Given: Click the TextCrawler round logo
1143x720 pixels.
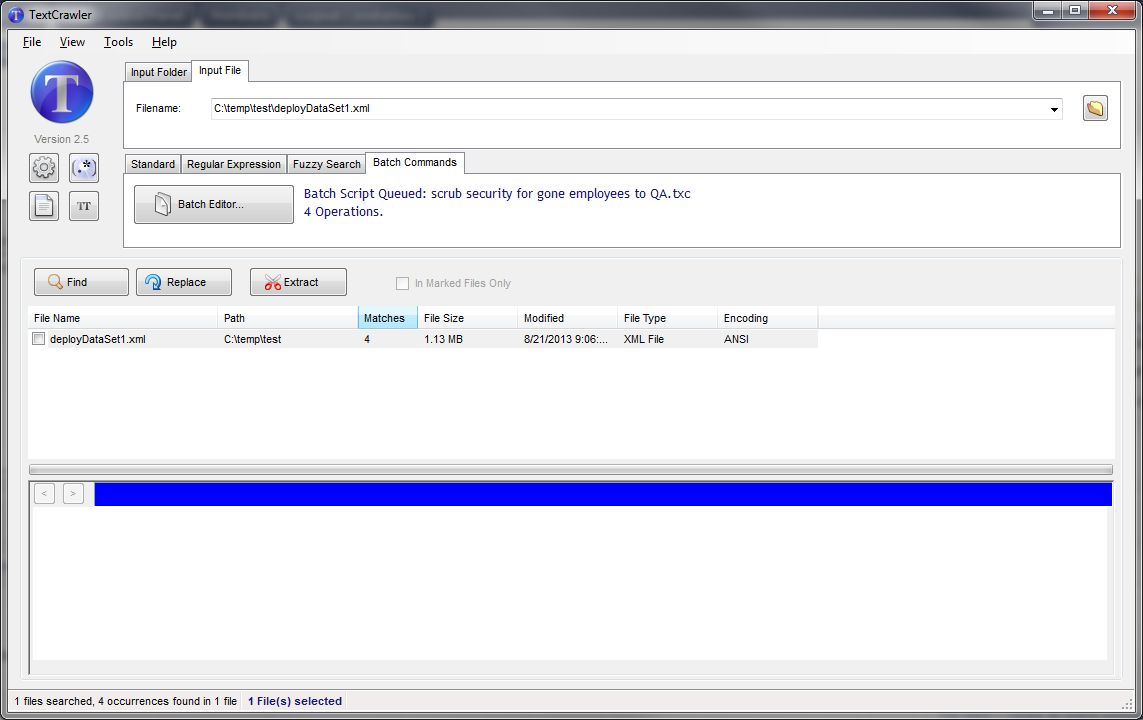Looking at the screenshot, I should click(62, 93).
